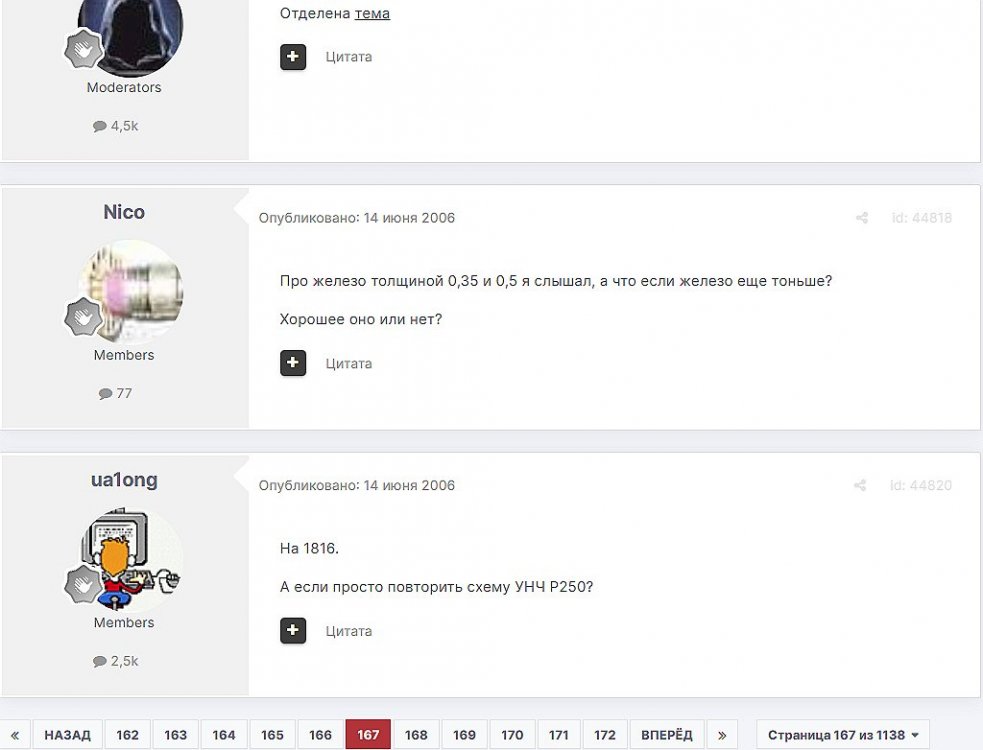983x750 pixels.
Task: Click the rank badge on Nico's avatar
Action: coord(83,316)
